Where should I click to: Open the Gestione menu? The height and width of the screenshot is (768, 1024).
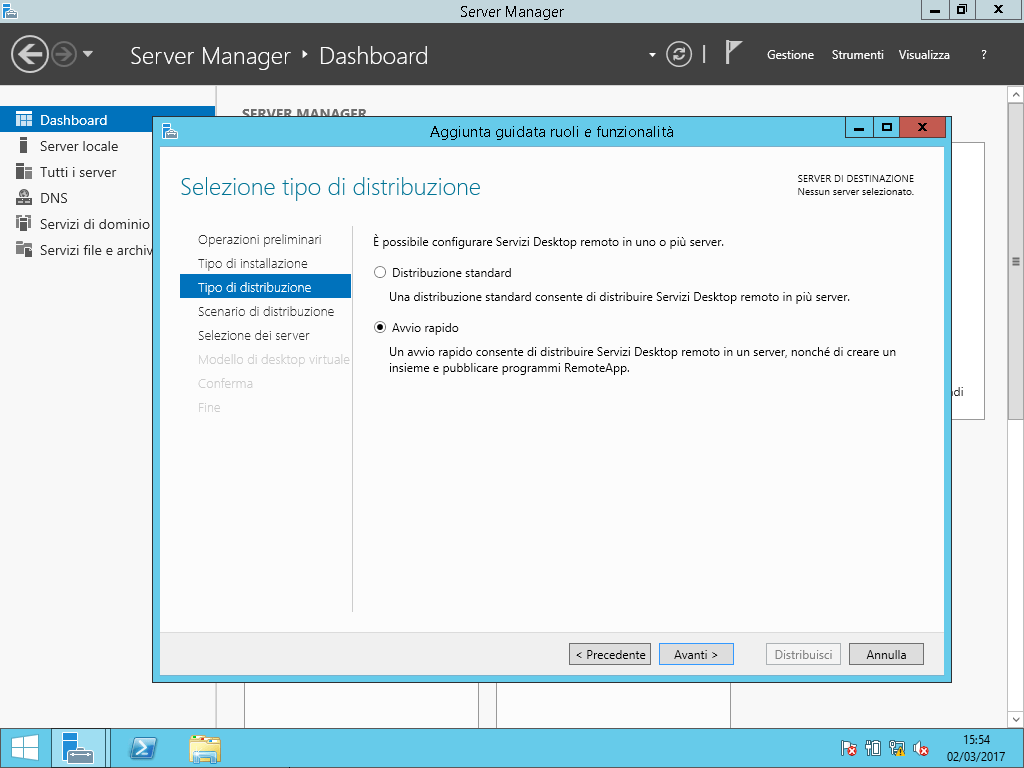click(790, 55)
